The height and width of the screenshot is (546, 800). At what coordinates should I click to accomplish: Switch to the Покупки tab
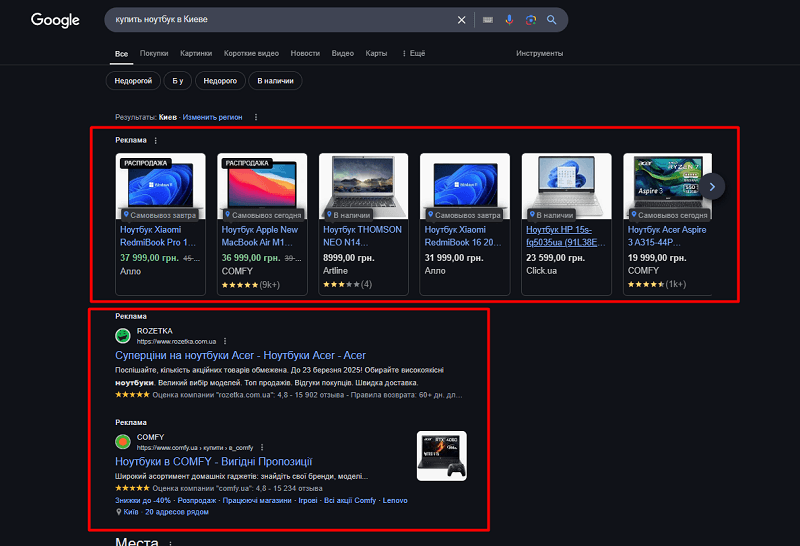154,53
